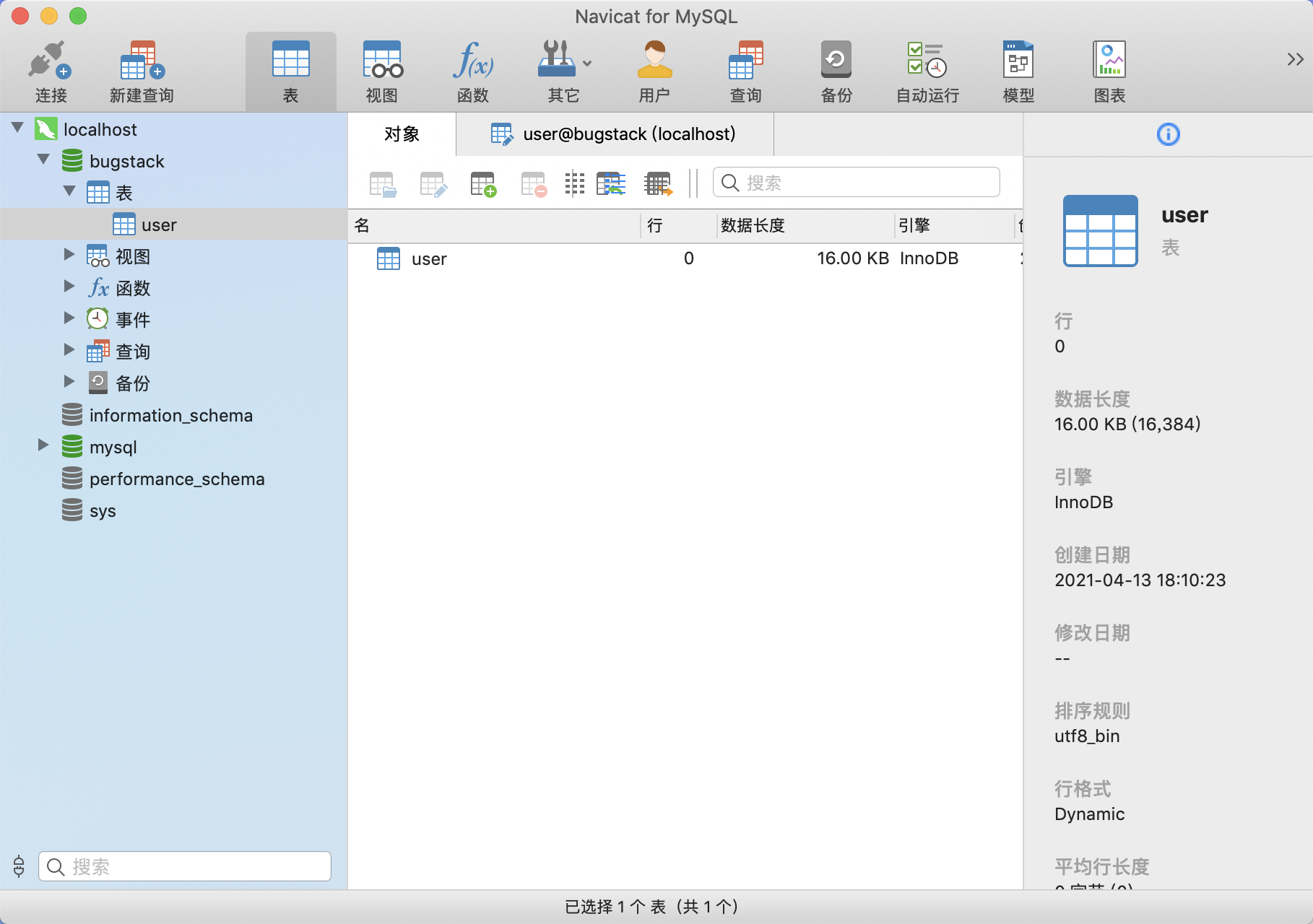Switch to the 对象 tab
The image size is (1313, 924).
[402, 134]
